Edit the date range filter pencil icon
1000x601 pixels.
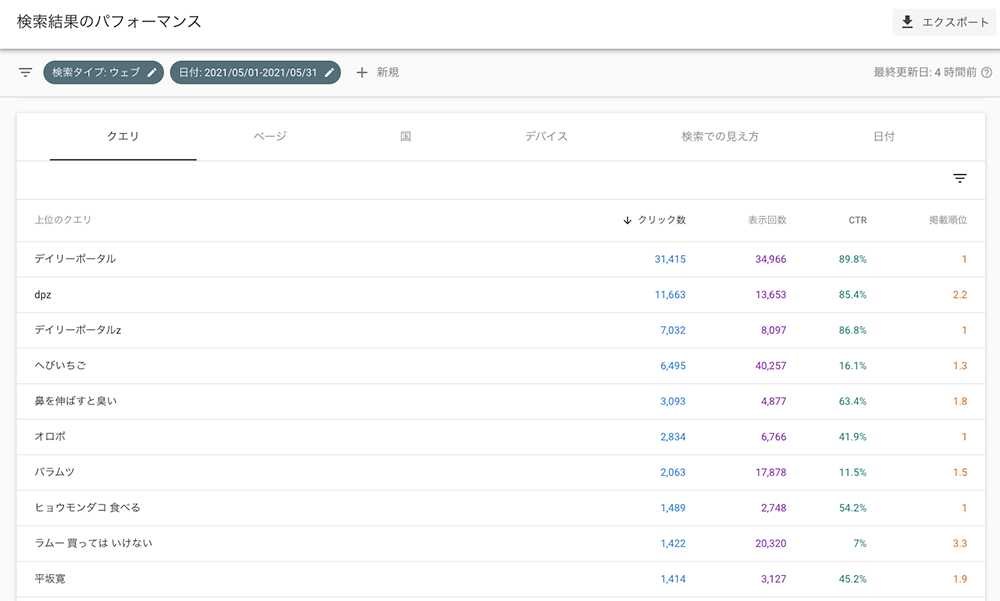coord(329,73)
